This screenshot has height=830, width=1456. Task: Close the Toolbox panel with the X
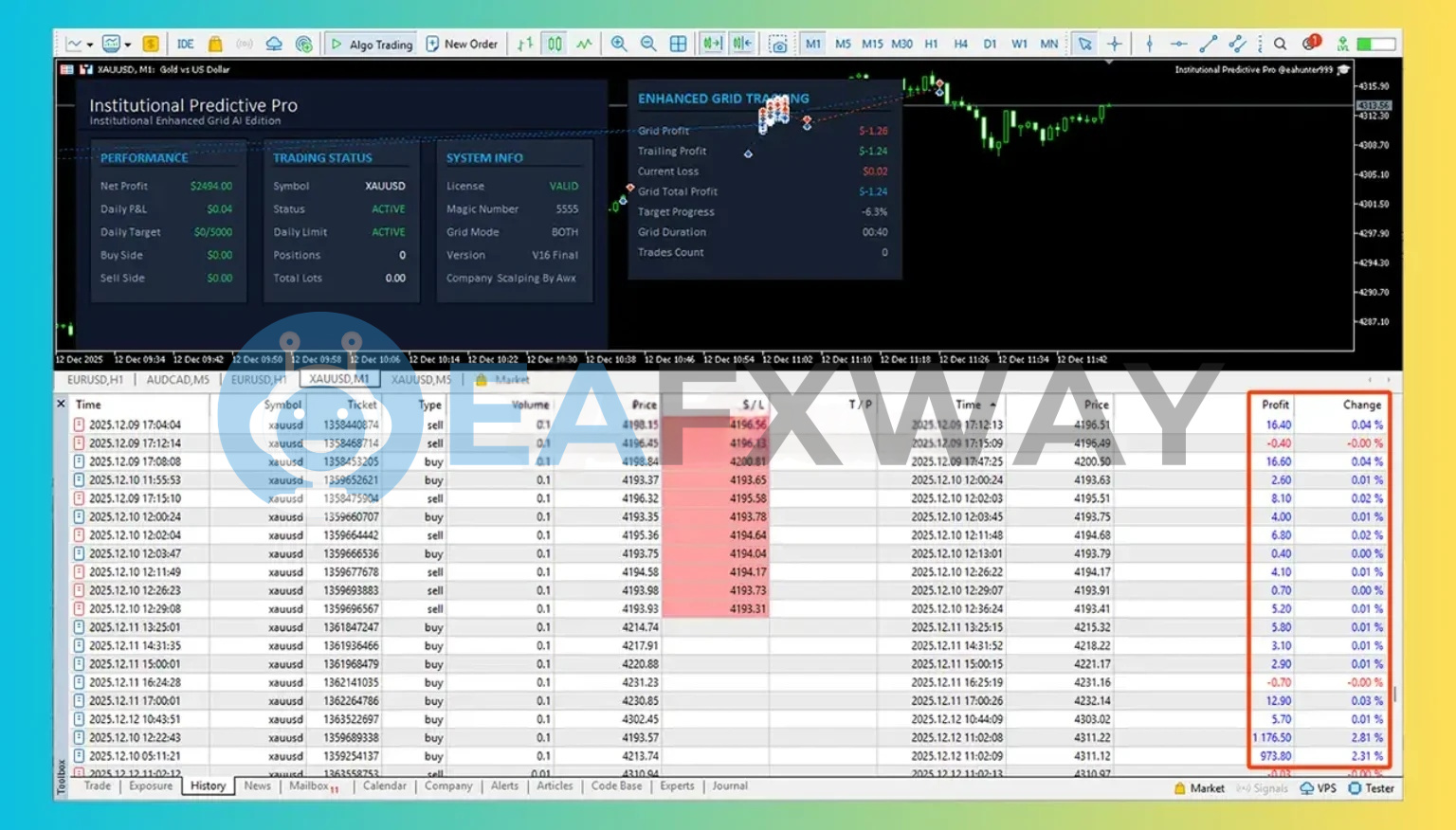point(62,404)
